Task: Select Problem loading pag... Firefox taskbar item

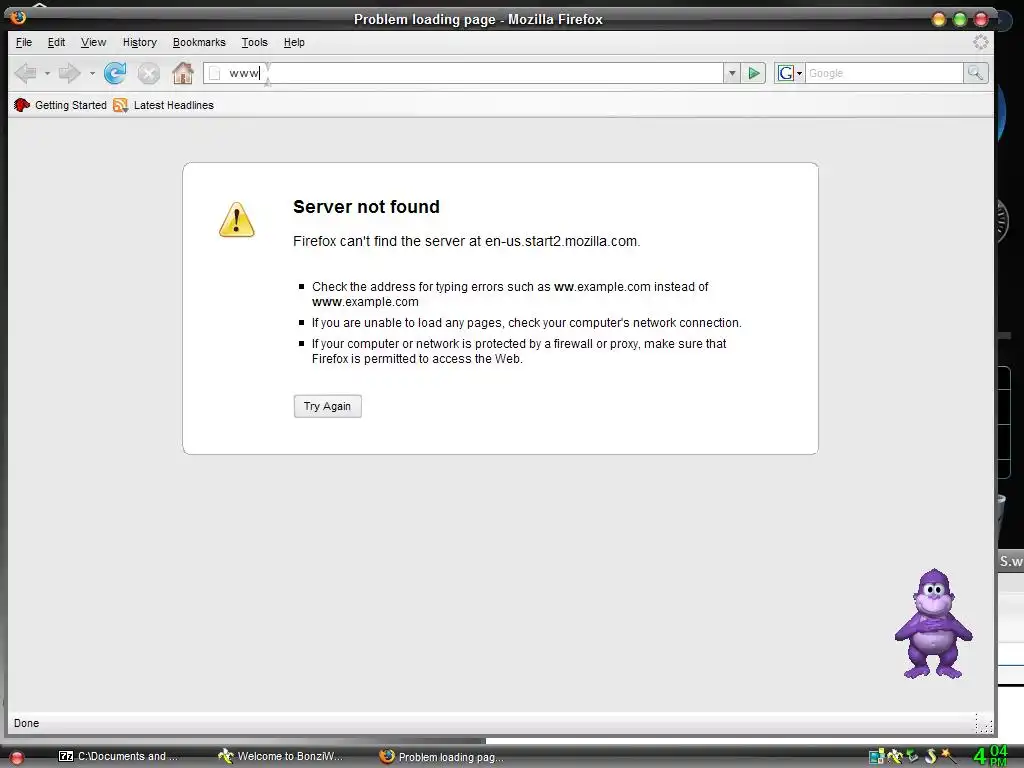Action: [x=442, y=757]
